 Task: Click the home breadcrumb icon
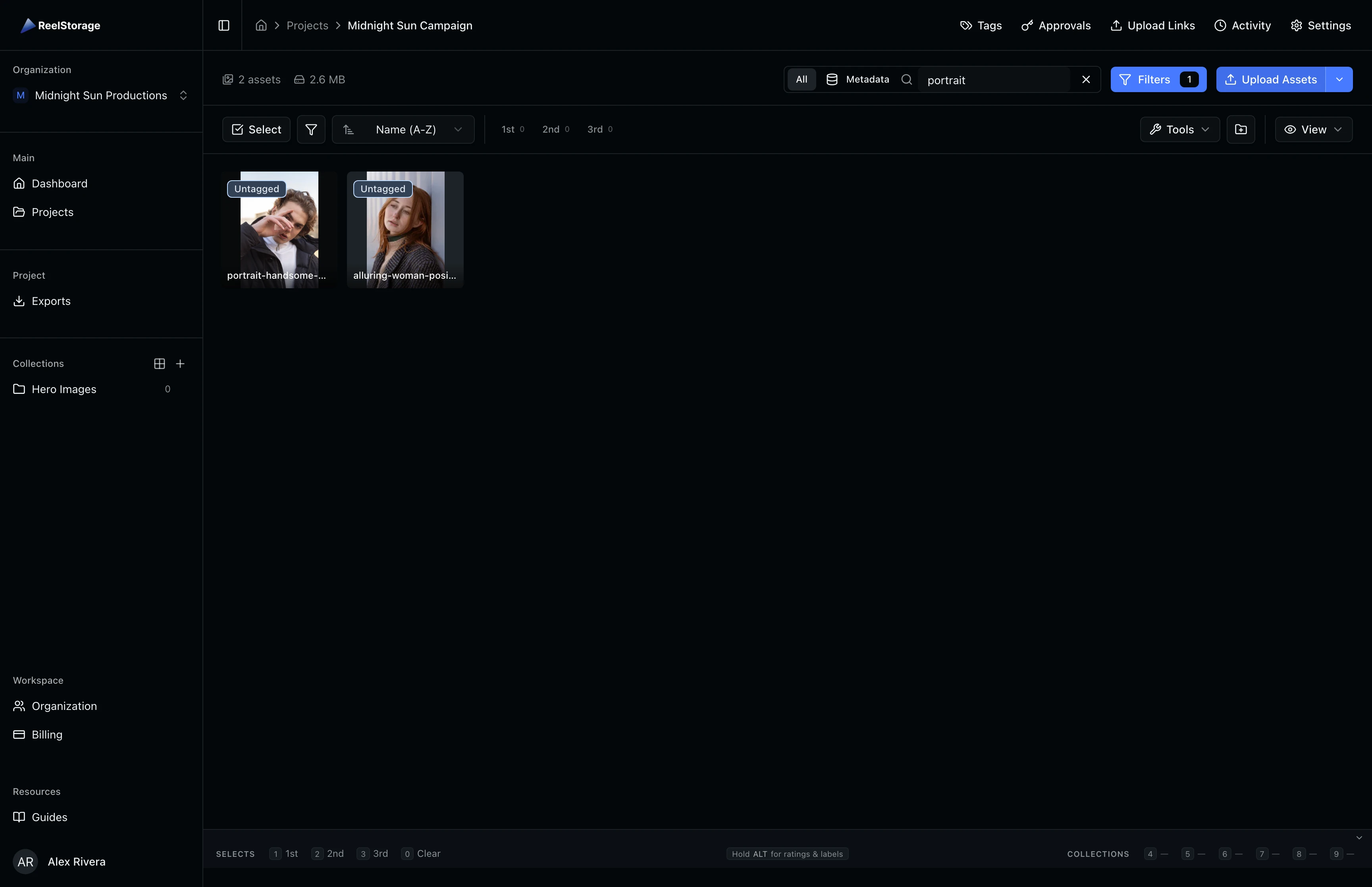point(261,25)
